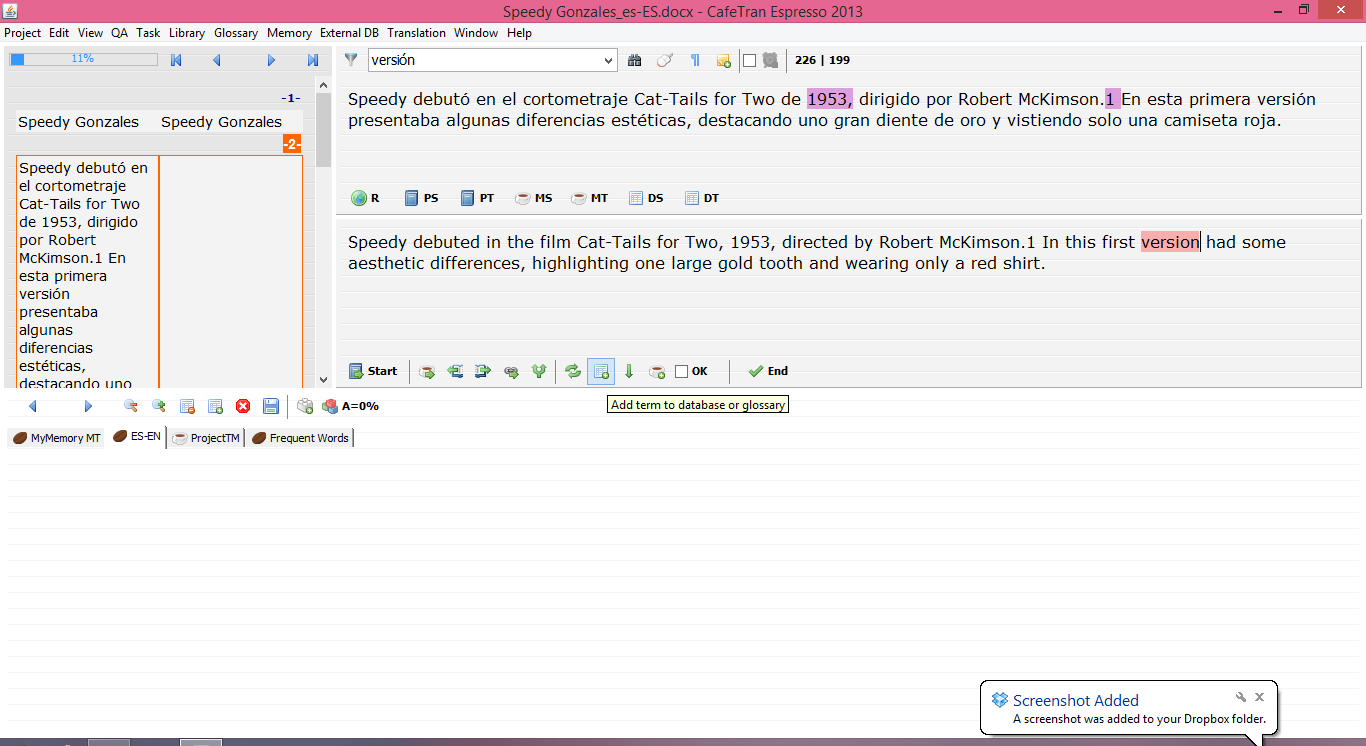Open the Translation menu
The image size is (1366, 746).
click(416, 33)
